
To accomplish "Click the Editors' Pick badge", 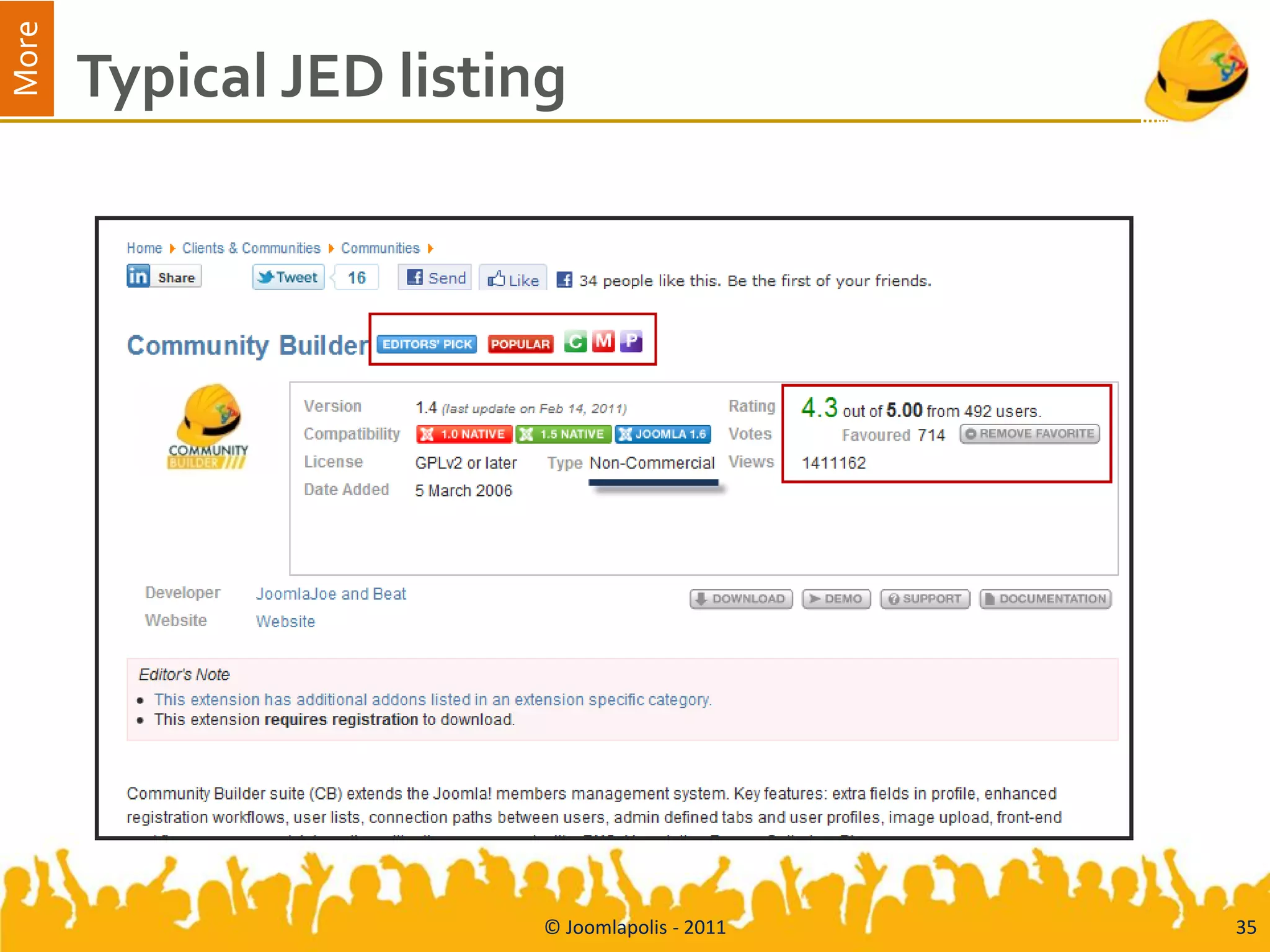I will (x=427, y=344).
